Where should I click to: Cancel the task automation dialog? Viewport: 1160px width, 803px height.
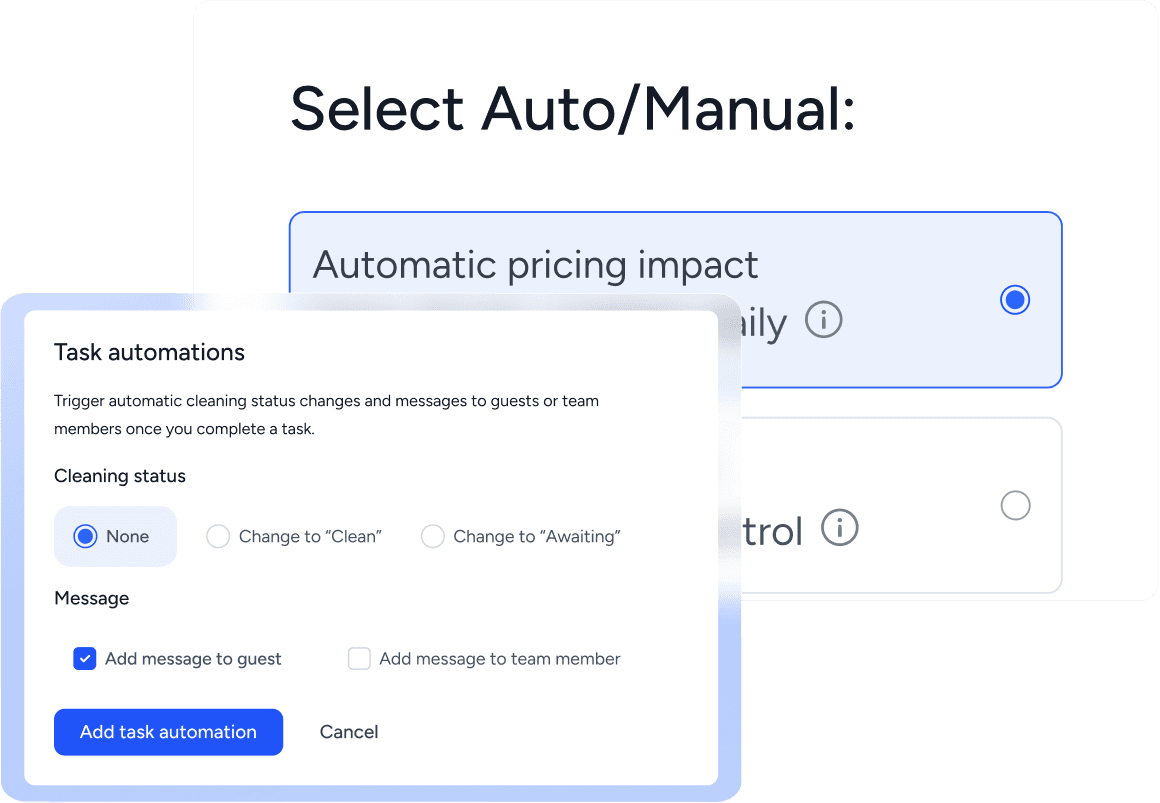(348, 731)
